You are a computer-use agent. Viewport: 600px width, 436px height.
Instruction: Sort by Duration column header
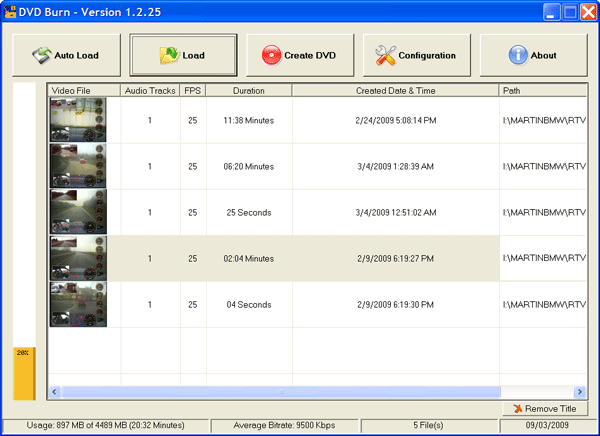pyautogui.click(x=249, y=90)
